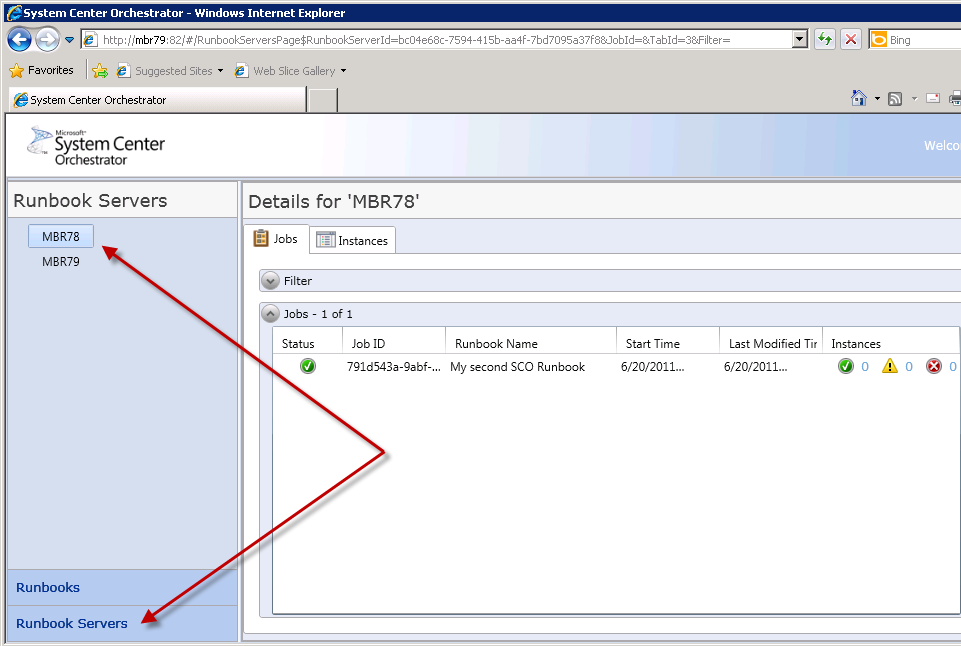Select MBR78 runbook server

(x=61, y=237)
